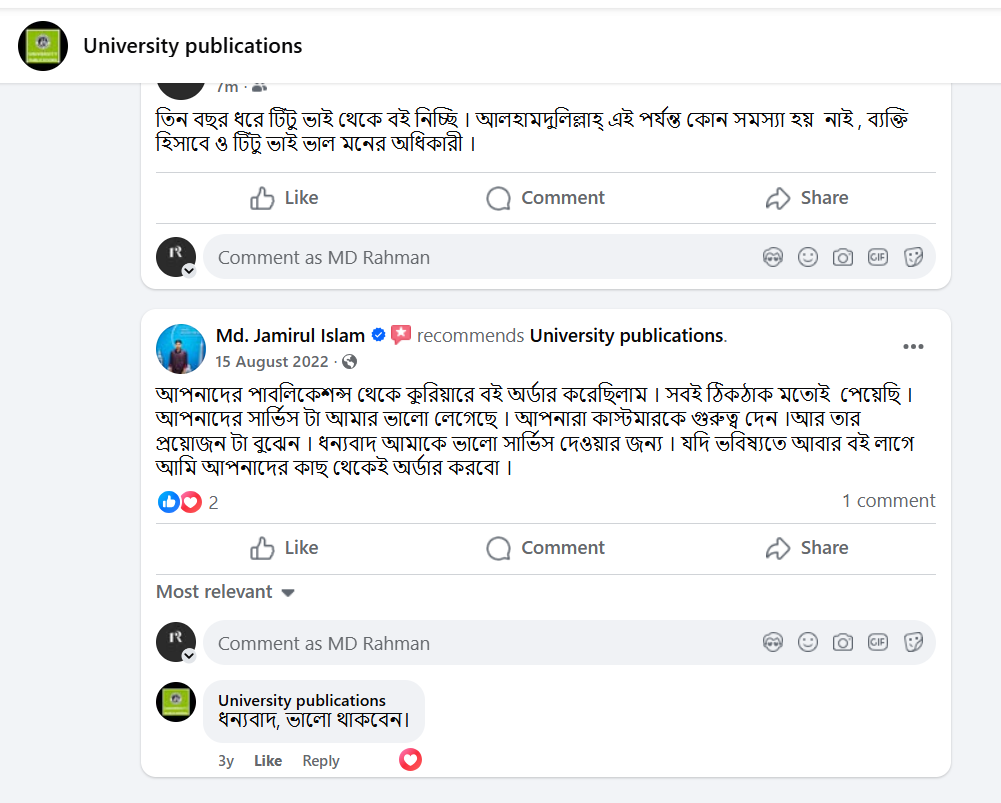Share Md. Jamirul Islam's review
This screenshot has height=803, width=1001.
807,548
